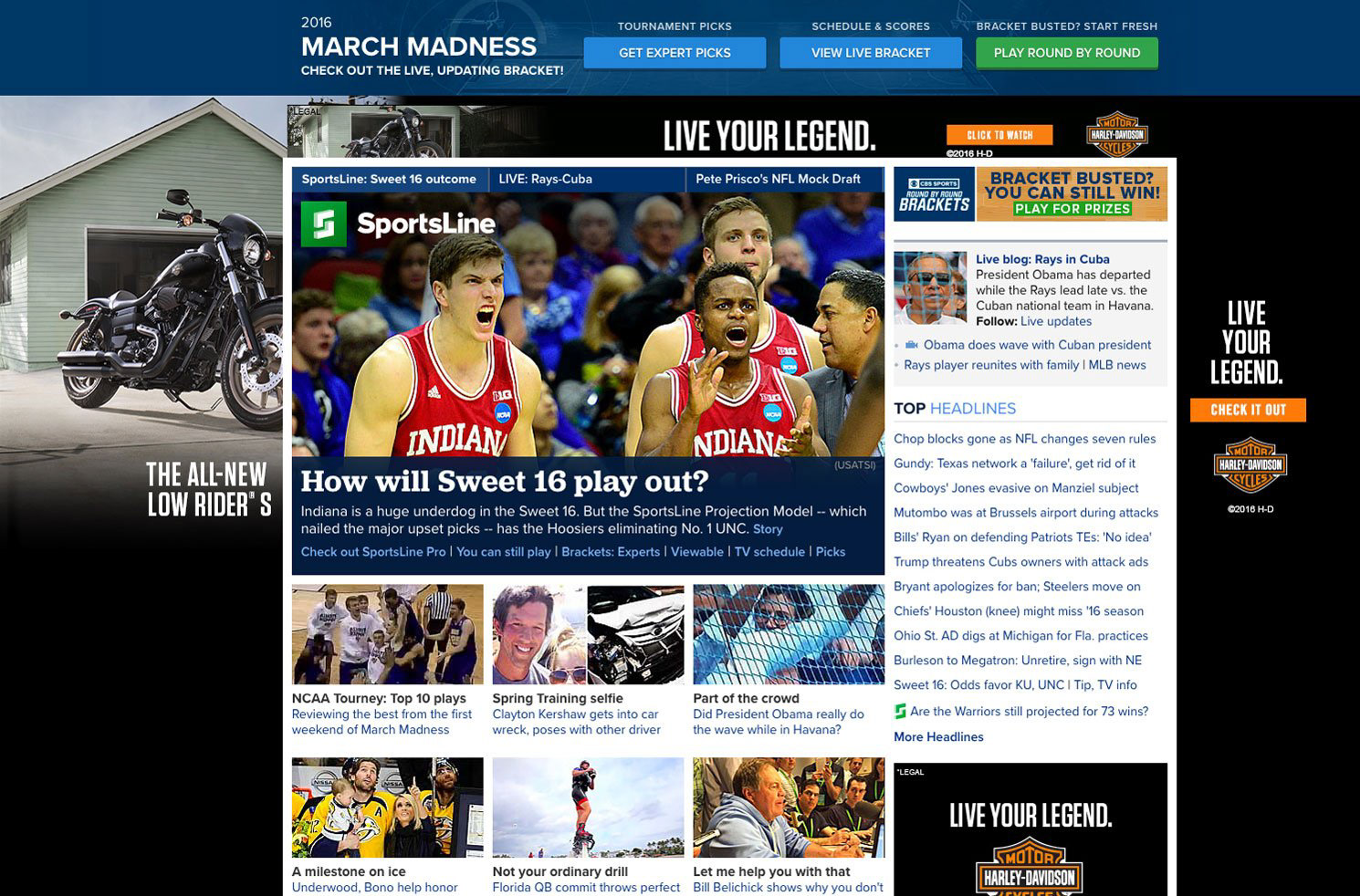
Task: Open the Let me help you with that thumbnail
Action: tap(789, 807)
